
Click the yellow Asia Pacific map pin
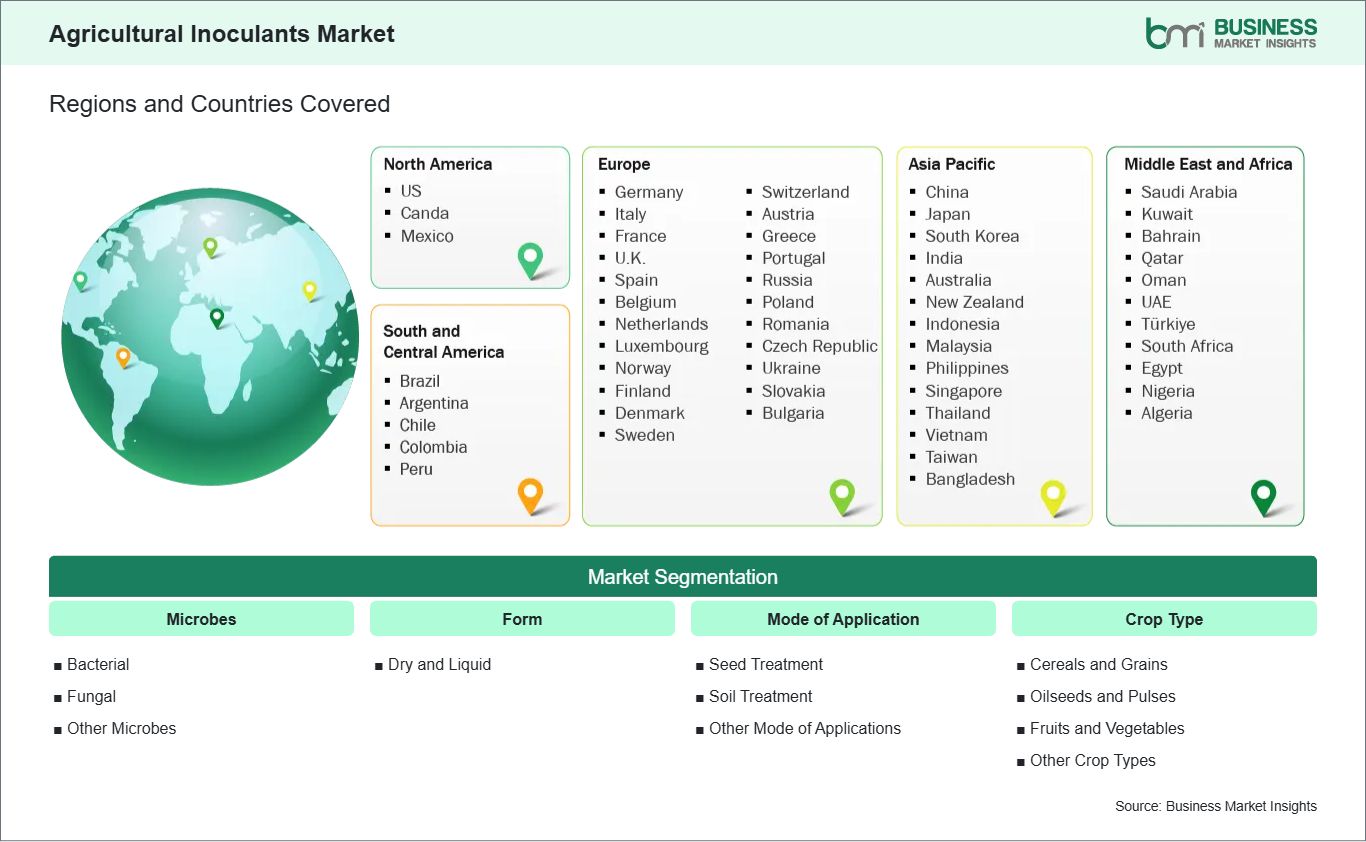click(x=1053, y=497)
